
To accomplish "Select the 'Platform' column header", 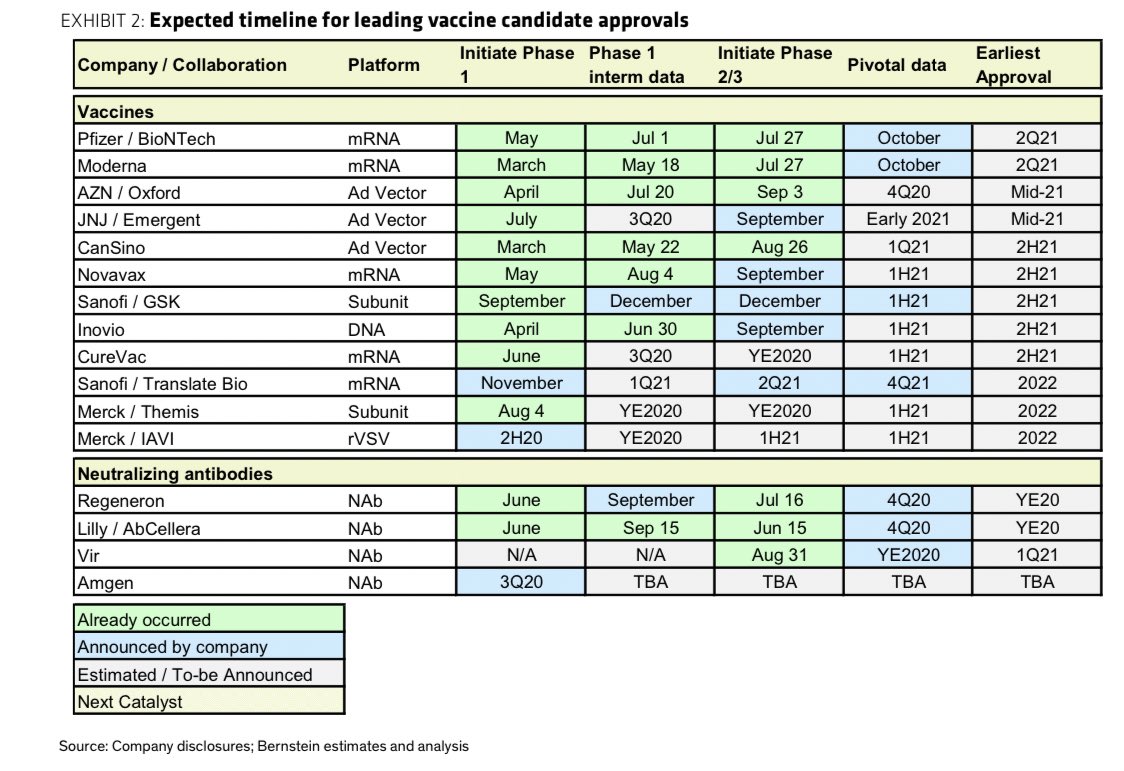I will pyautogui.click(x=384, y=65).
